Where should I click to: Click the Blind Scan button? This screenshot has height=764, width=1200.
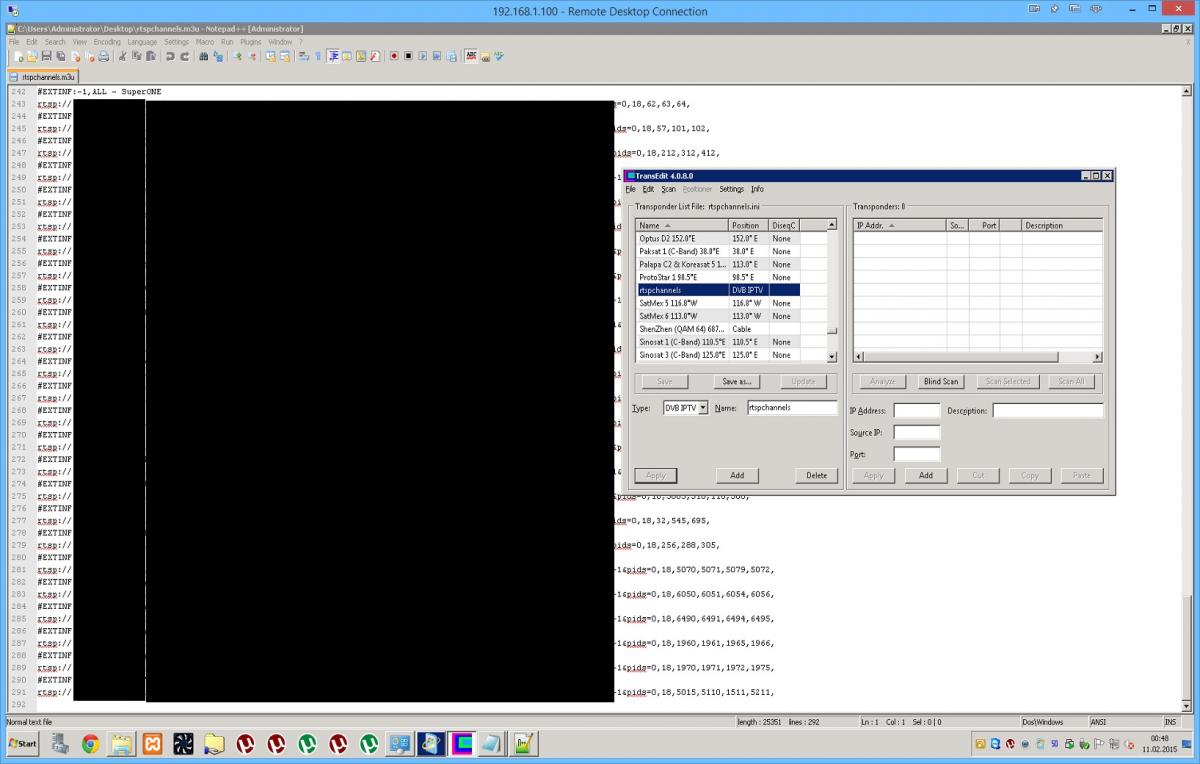pyautogui.click(x=940, y=381)
